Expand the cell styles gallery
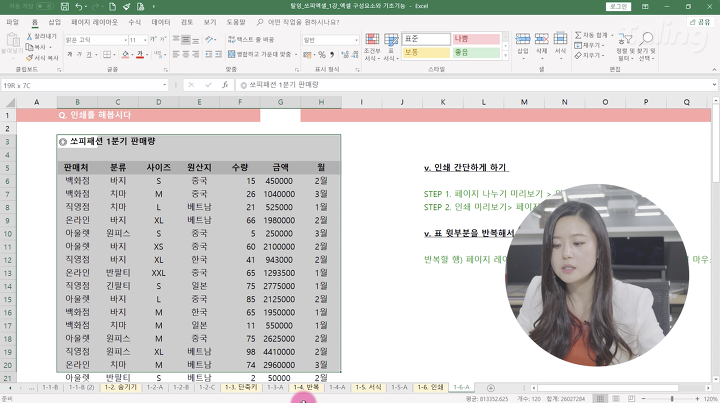Image resolution: width=720 pixels, height=403 pixels. [x=506, y=56]
